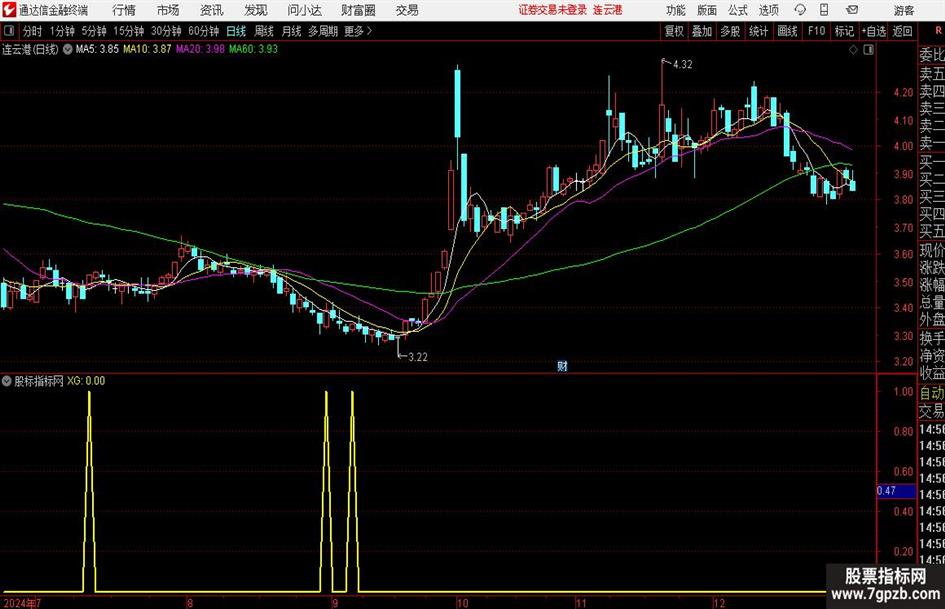Toggle the left panel layout icon
This screenshot has width=945, height=609.
coord(9,31)
